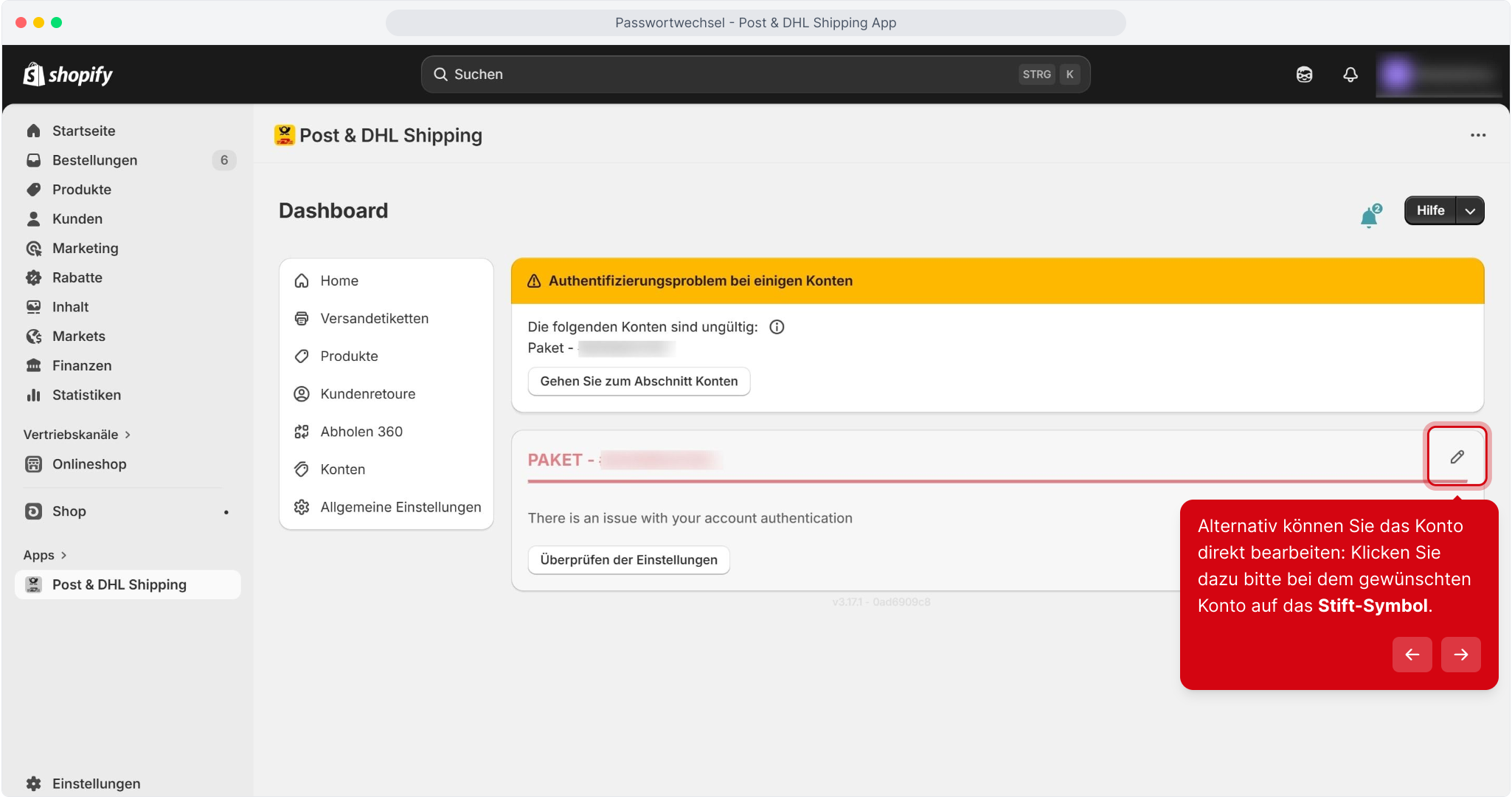Image resolution: width=1512 pixels, height=797 pixels.
Task: Expand the Vertriebskanäle section
Action: point(77,435)
